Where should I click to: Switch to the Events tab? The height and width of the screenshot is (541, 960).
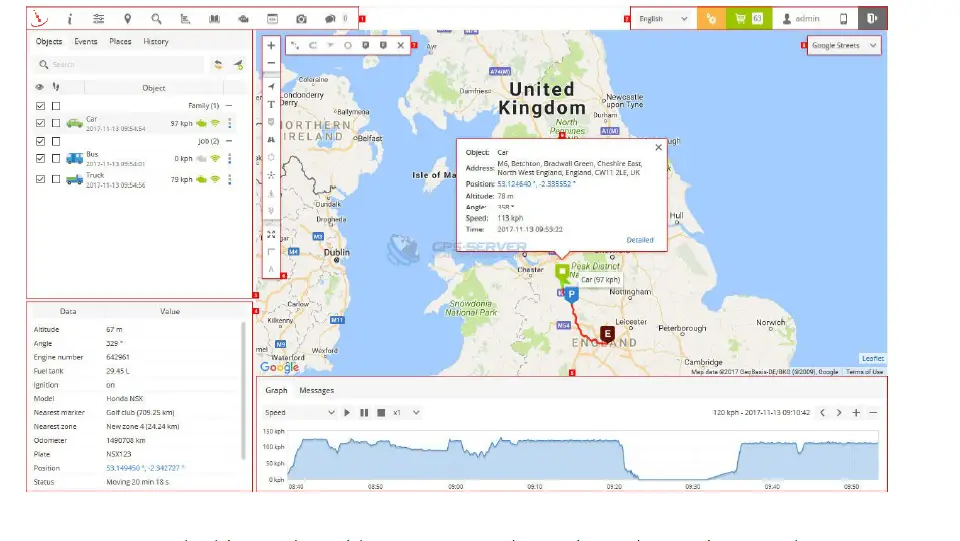[86, 42]
